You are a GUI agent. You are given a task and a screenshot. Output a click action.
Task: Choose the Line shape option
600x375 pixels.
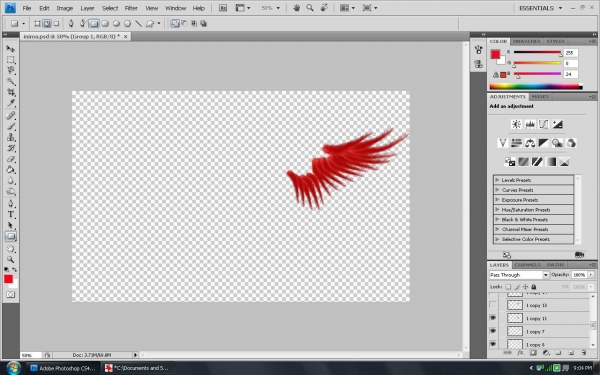pyautogui.click(x=139, y=24)
